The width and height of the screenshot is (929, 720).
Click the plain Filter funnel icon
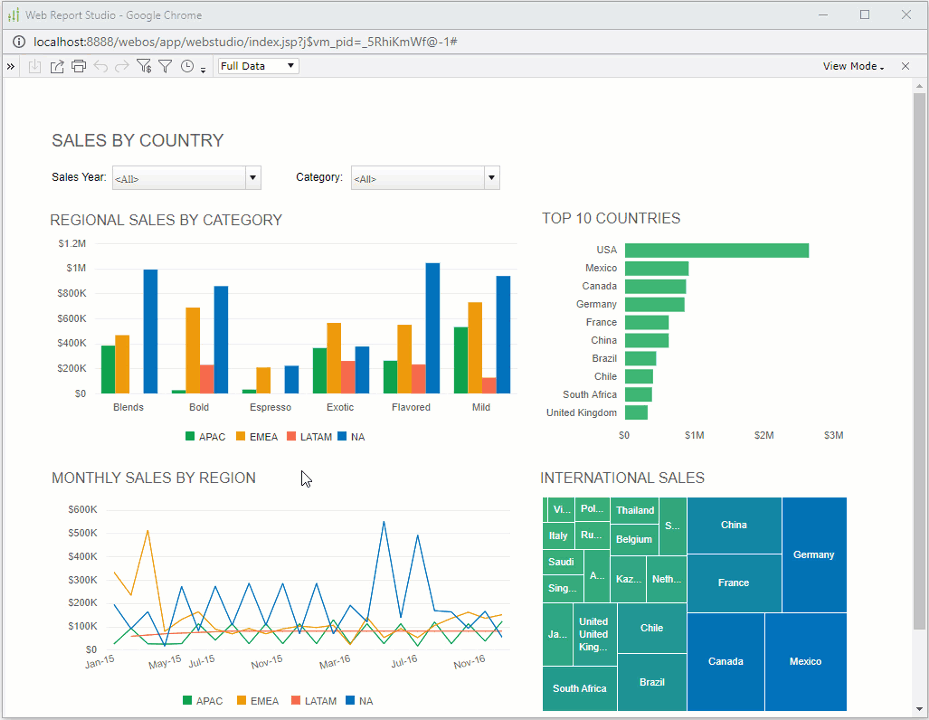click(x=166, y=67)
